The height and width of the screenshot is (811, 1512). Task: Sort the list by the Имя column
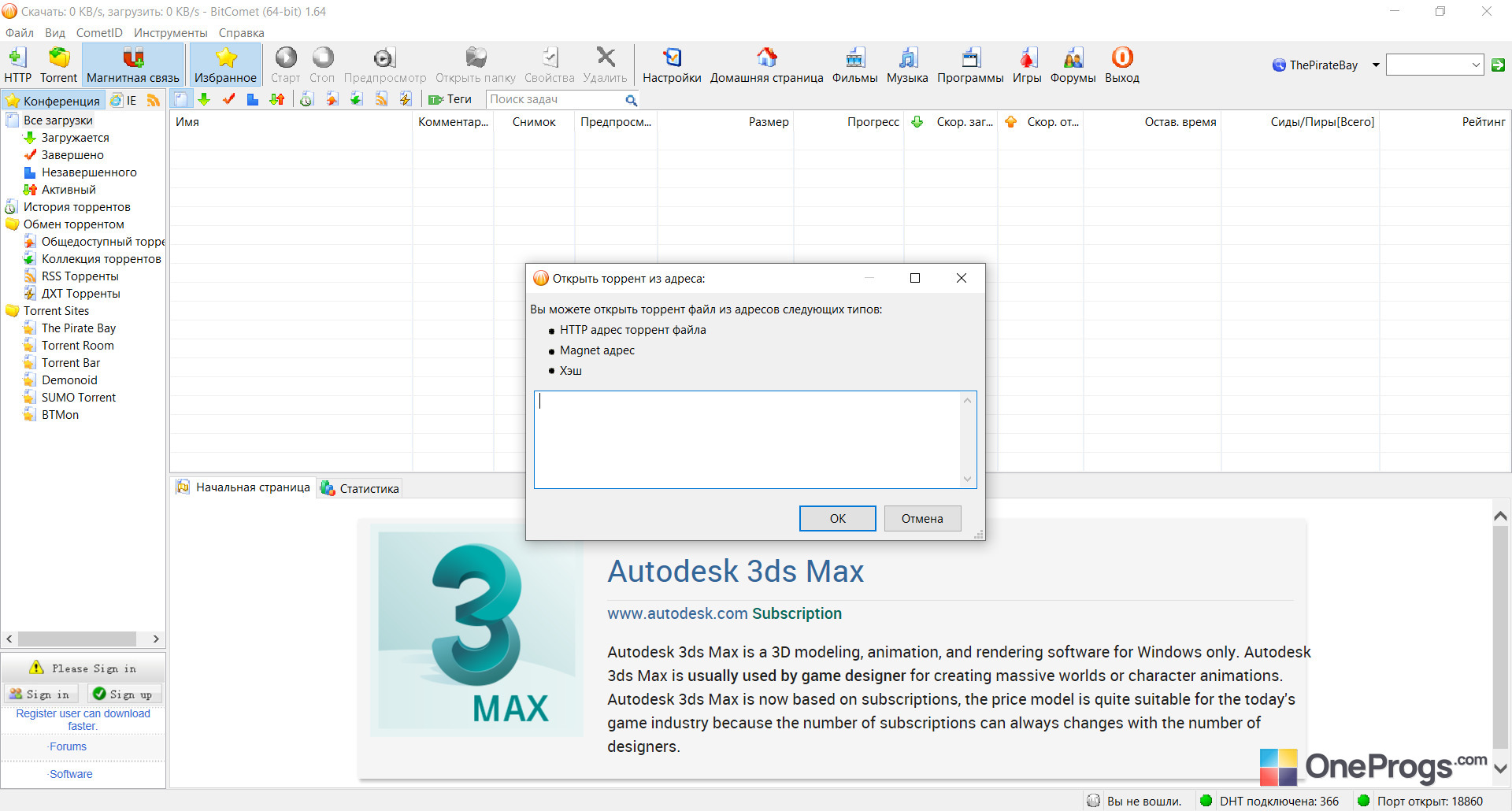[291, 122]
